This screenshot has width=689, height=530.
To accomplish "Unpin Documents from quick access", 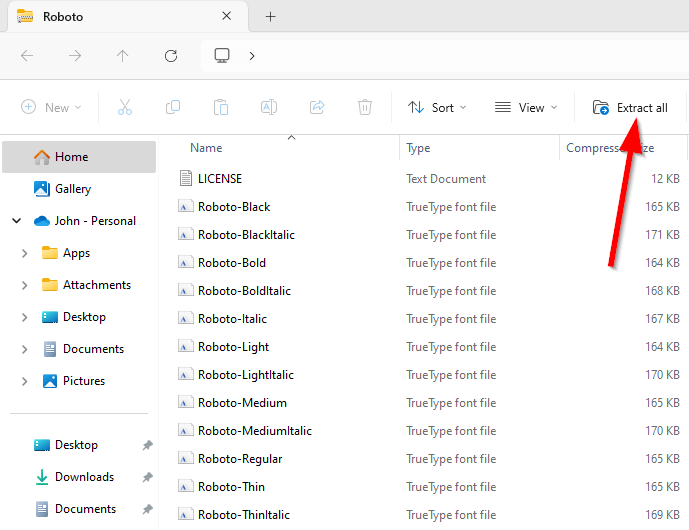I will coord(148,509).
